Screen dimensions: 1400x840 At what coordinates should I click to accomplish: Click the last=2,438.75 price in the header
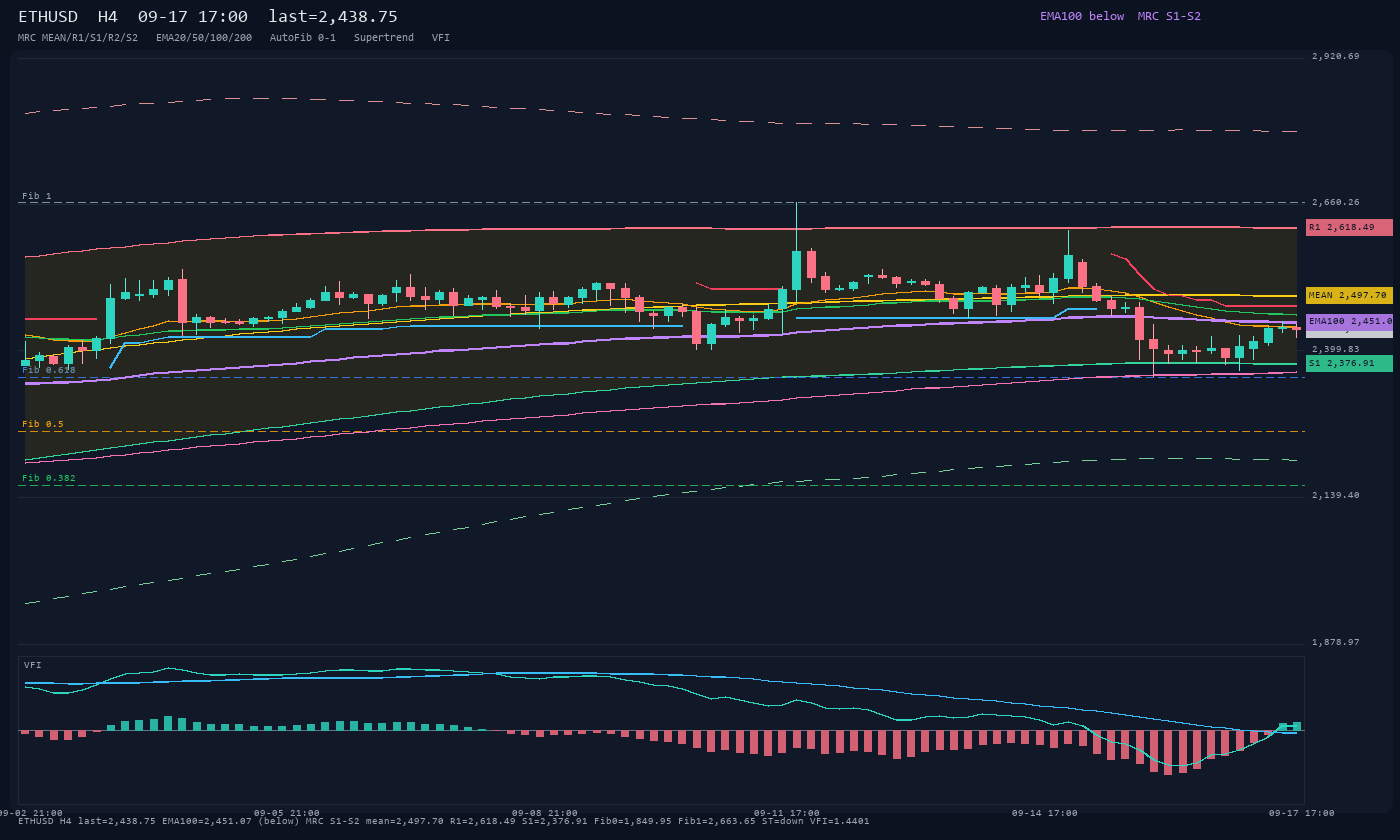333,17
